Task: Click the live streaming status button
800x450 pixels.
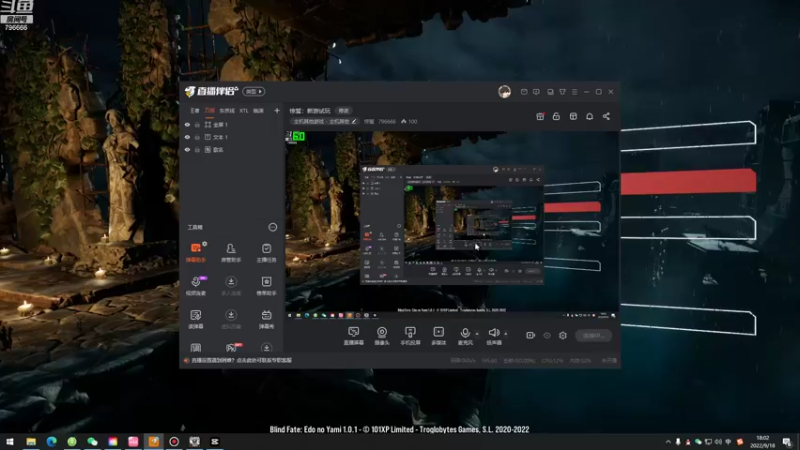Action: tap(593, 335)
